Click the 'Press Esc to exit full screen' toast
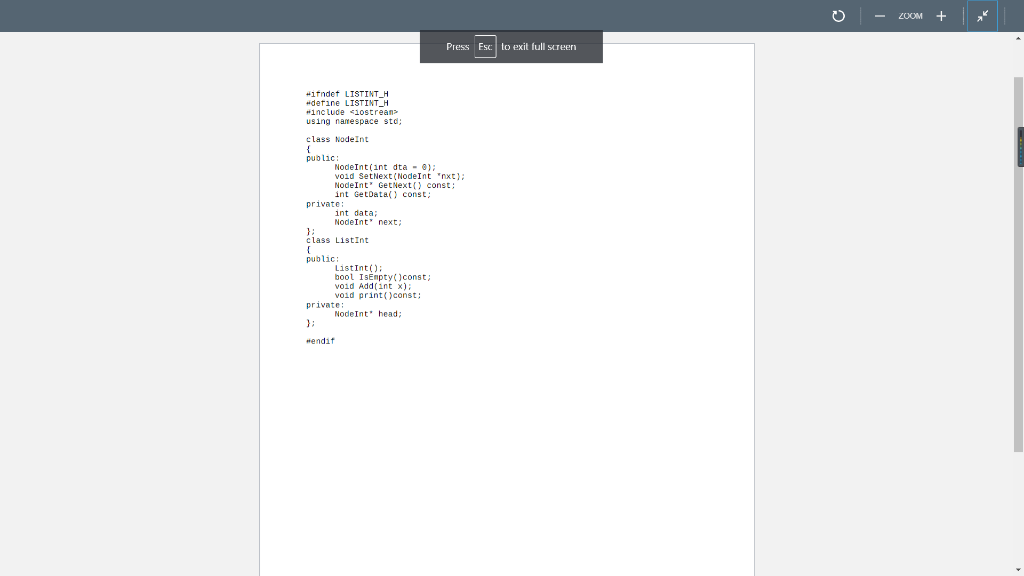This screenshot has width=1024, height=576. [511, 46]
